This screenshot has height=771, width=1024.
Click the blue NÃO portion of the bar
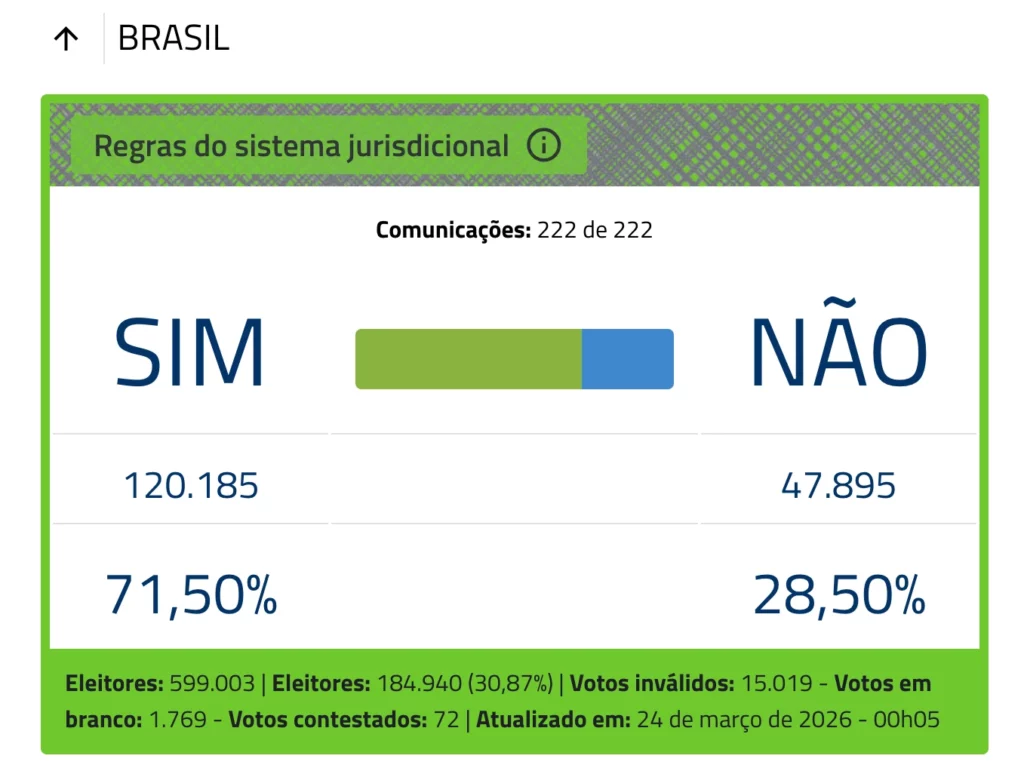tap(627, 359)
